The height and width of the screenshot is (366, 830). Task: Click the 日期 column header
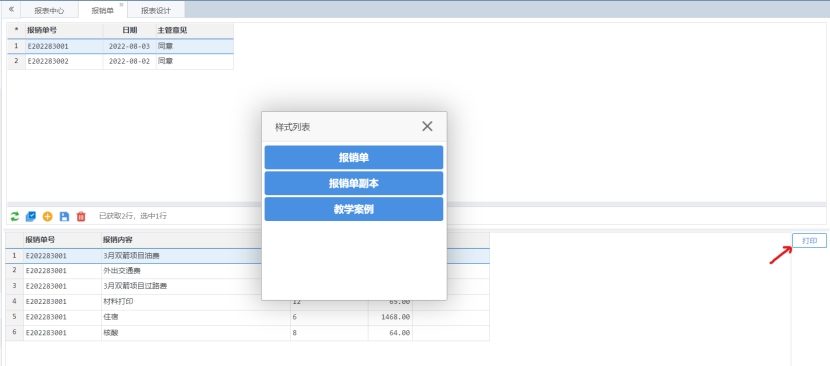tap(130, 30)
